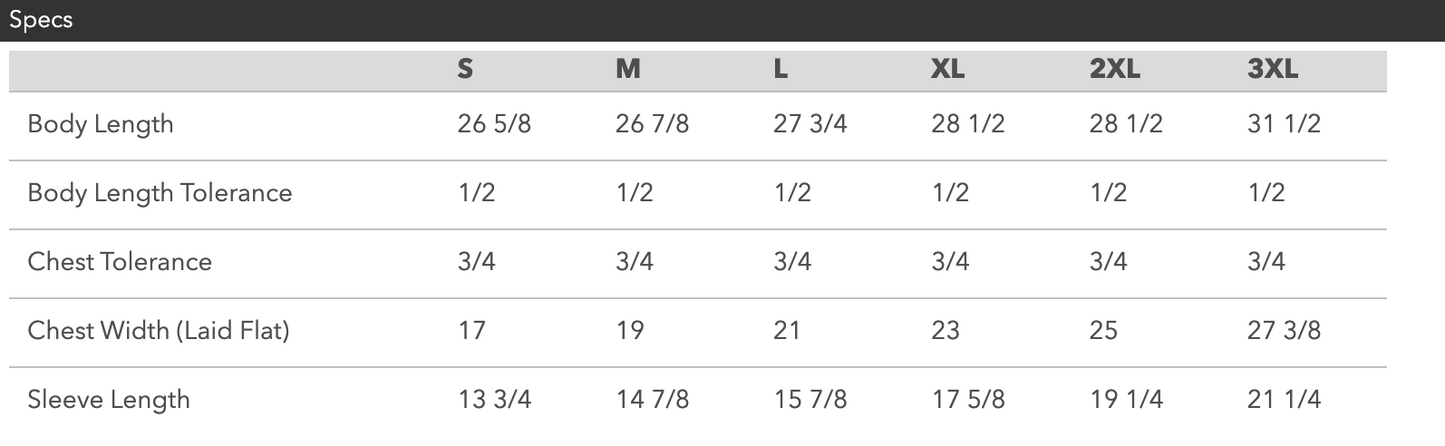Click the 26 5/8 body length value

click(494, 124)
